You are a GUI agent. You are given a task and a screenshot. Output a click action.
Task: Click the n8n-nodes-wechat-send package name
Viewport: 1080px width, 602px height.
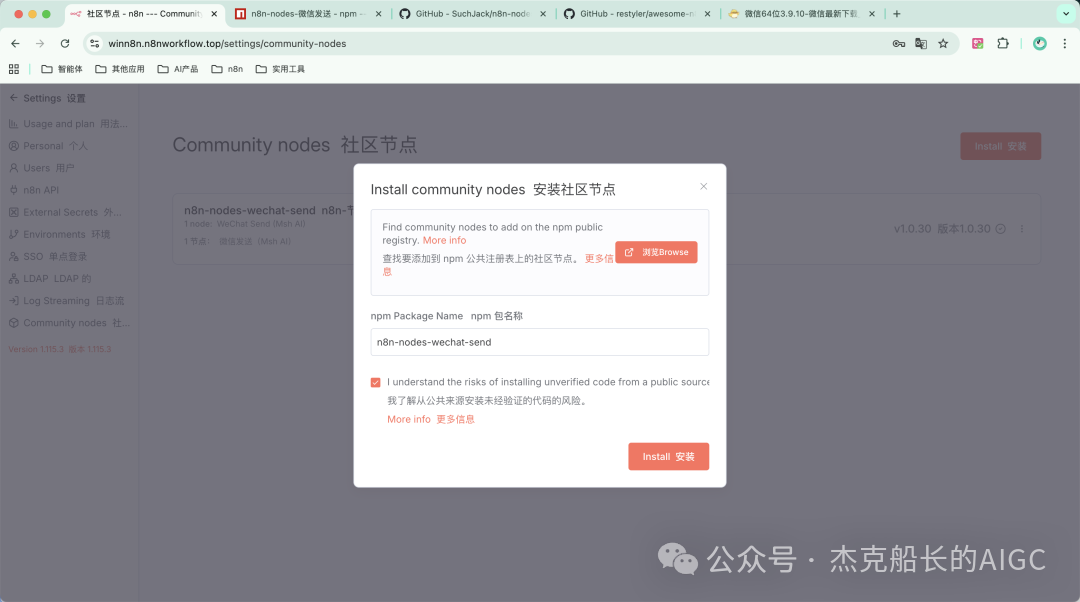249,210
